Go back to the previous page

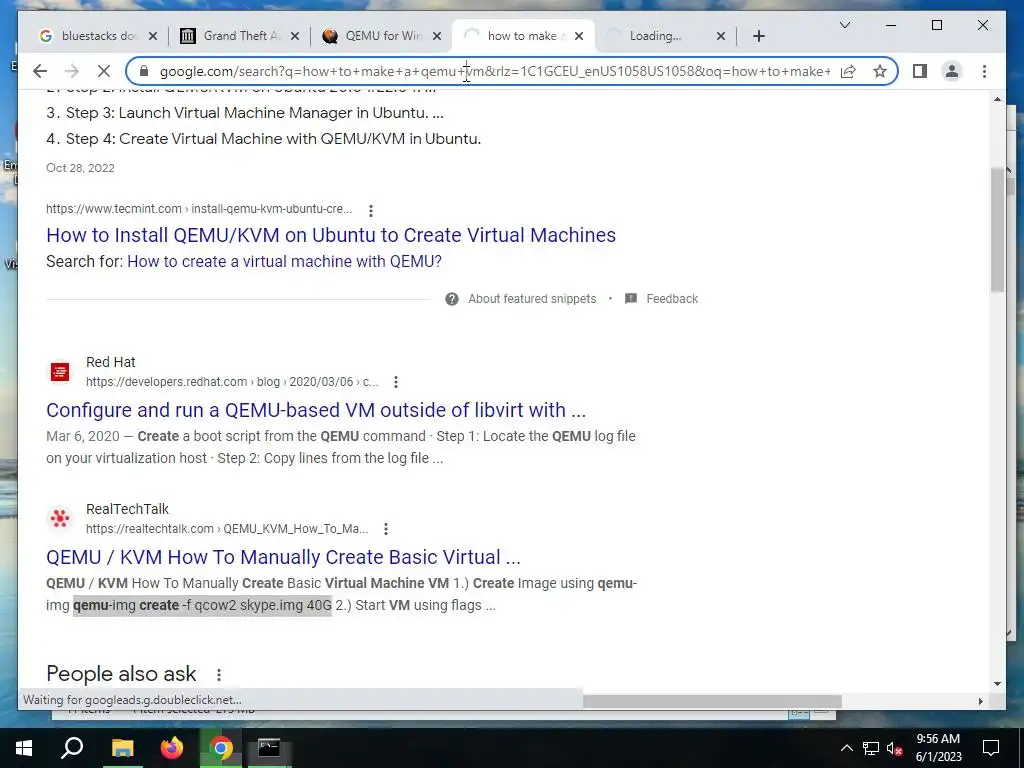40,71
